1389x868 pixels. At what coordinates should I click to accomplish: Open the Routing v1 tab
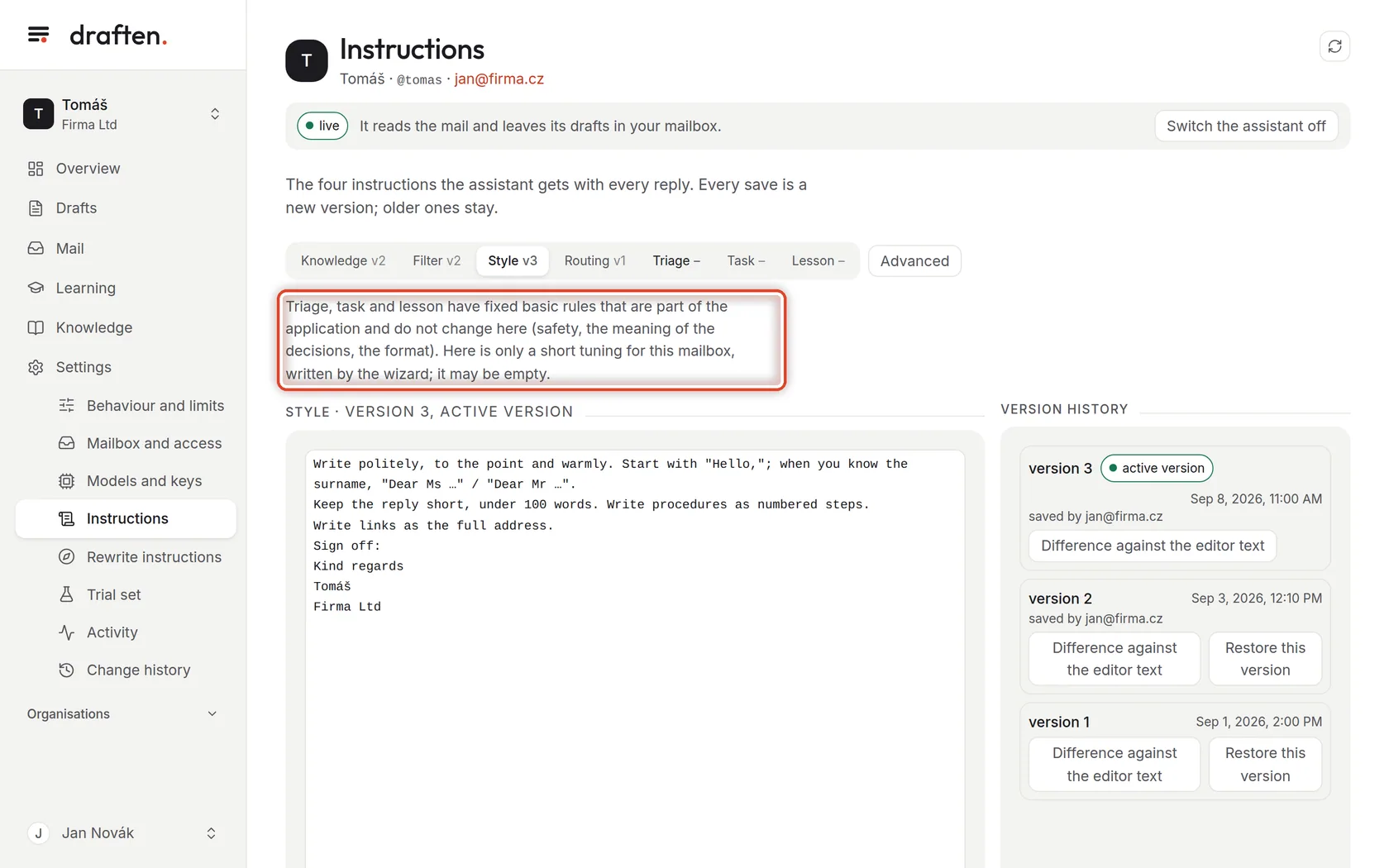click(594, 260)
